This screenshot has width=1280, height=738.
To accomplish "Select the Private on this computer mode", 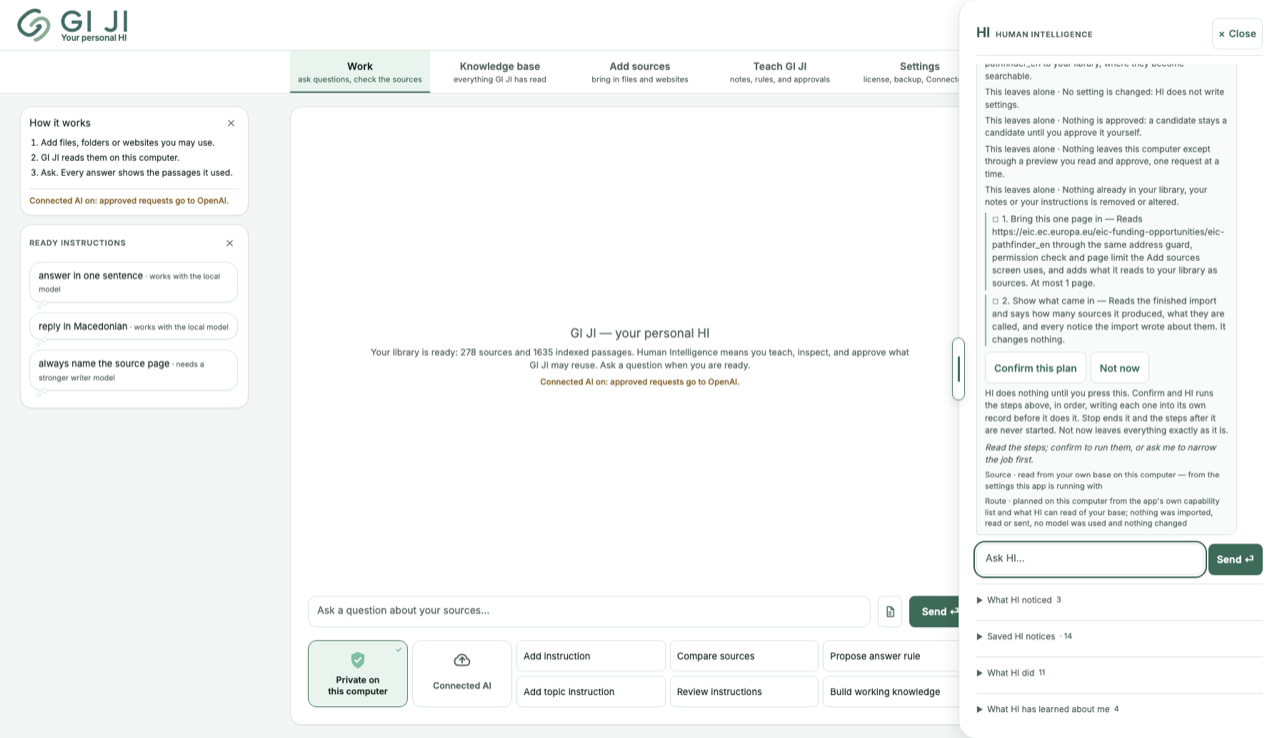I will [358, 674].
